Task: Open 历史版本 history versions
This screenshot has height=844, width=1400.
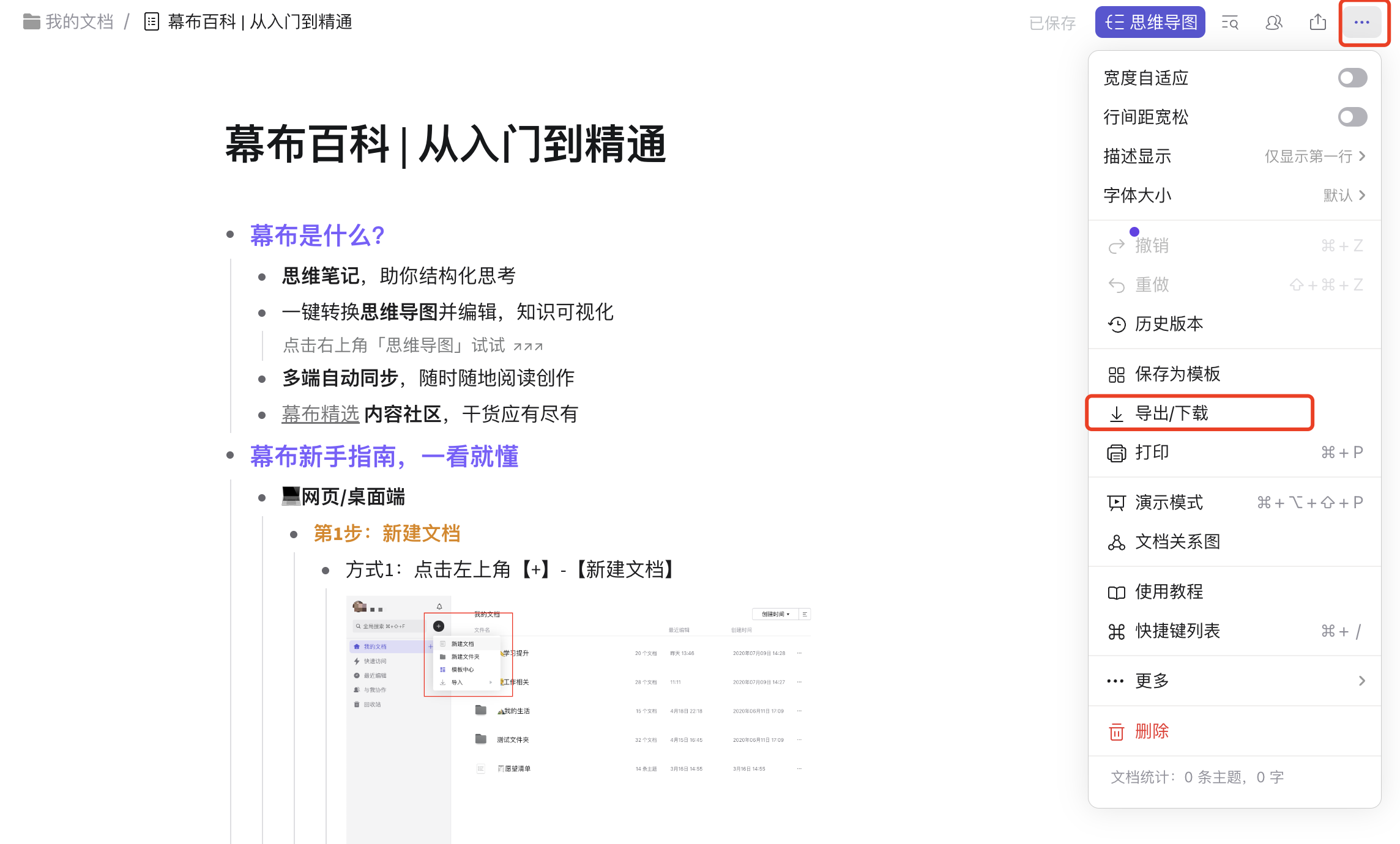Action: tap(1234, 324)
